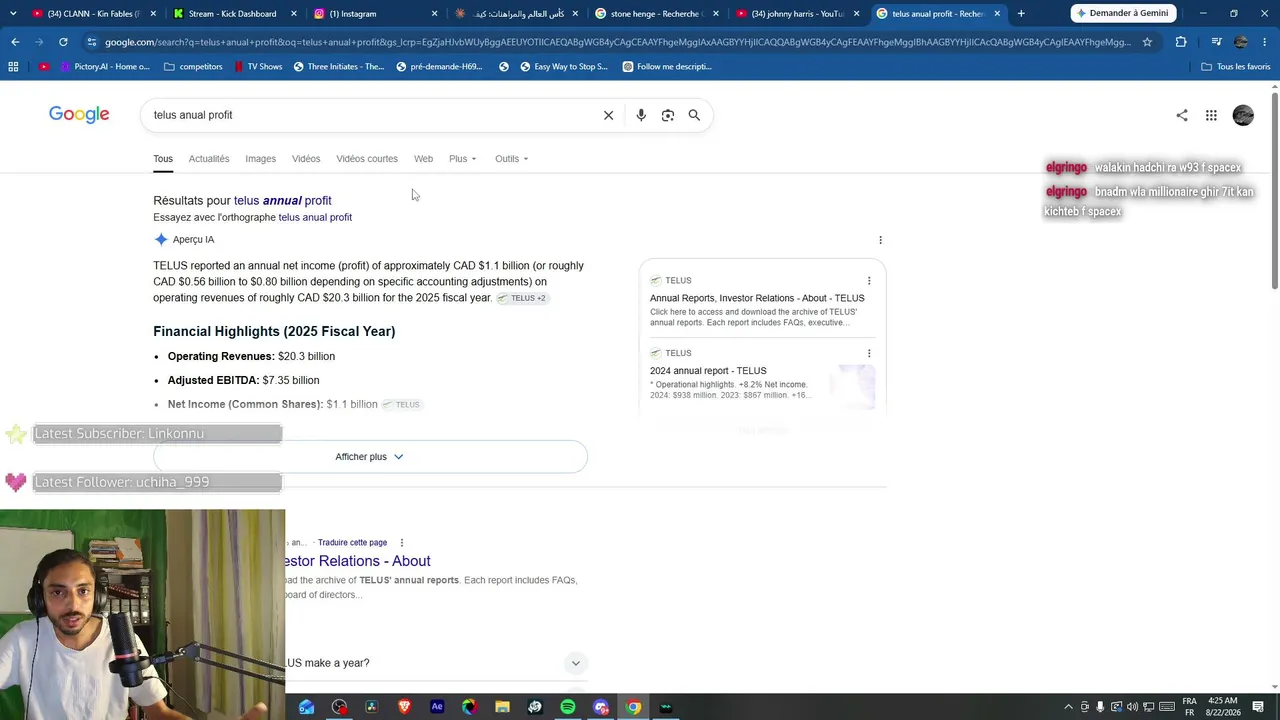
Task: Open the Outlook icon in the taskbar
Action: pyautogui.click(x=306, y=707)
